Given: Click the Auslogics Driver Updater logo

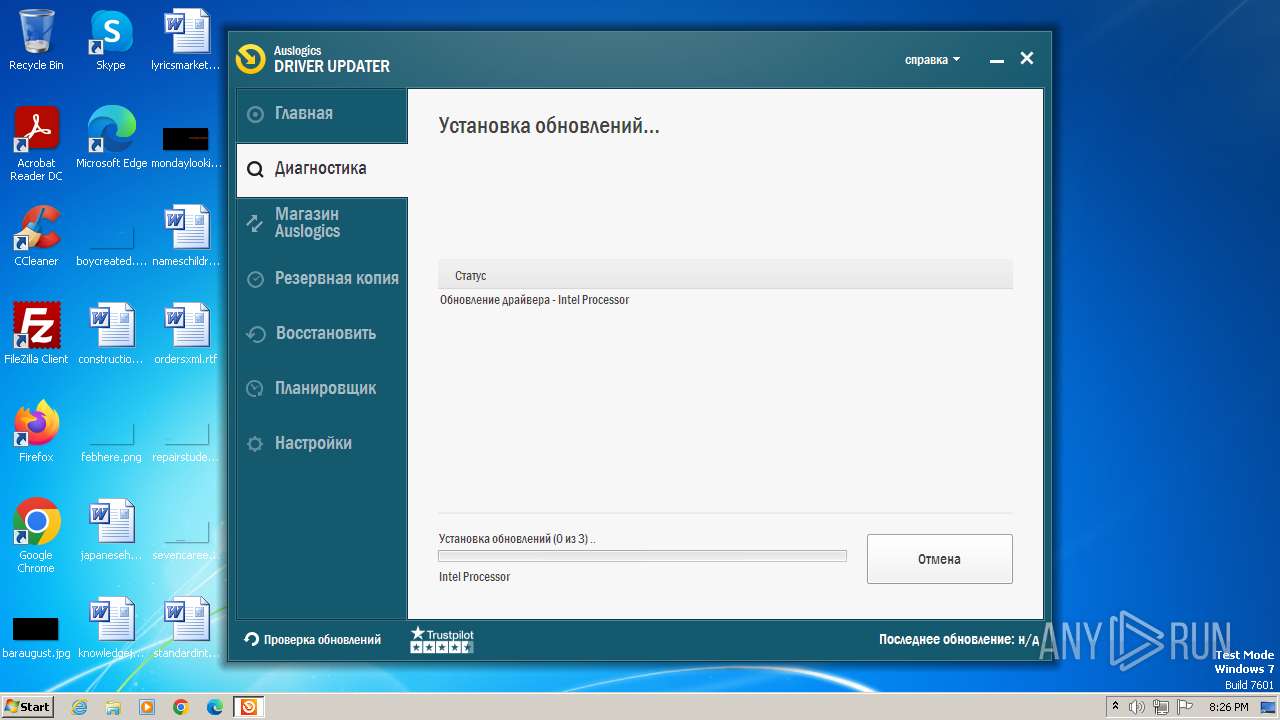Looking at the screenshot, I should [x=313, y=59].
